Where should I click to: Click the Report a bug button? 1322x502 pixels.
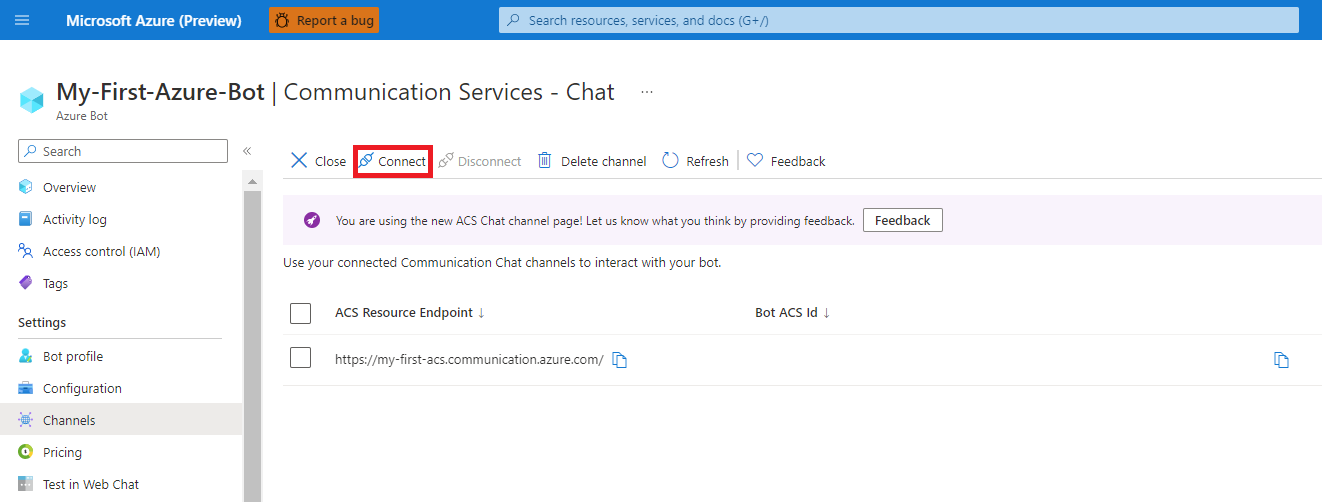click(324, 20)
